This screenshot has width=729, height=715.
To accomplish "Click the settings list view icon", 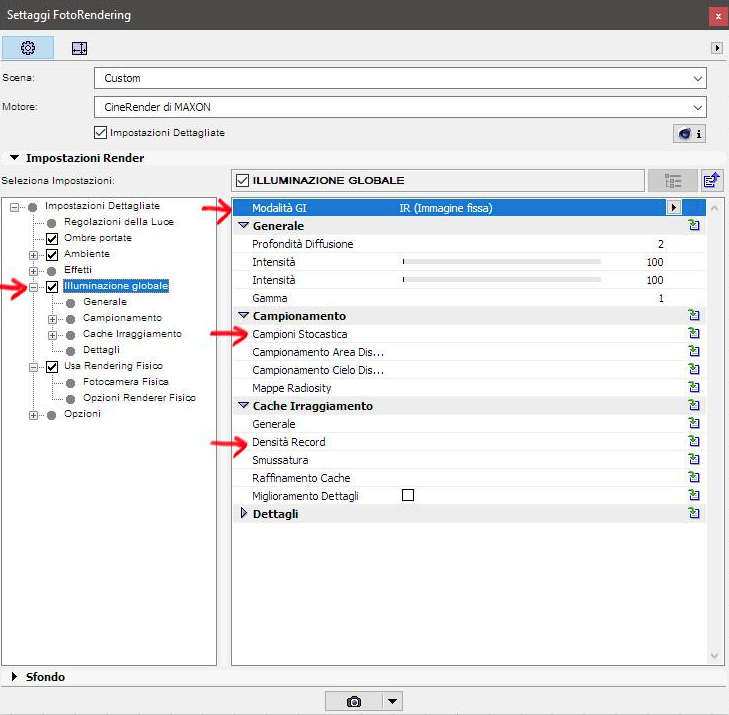I will tap(672, 181).
